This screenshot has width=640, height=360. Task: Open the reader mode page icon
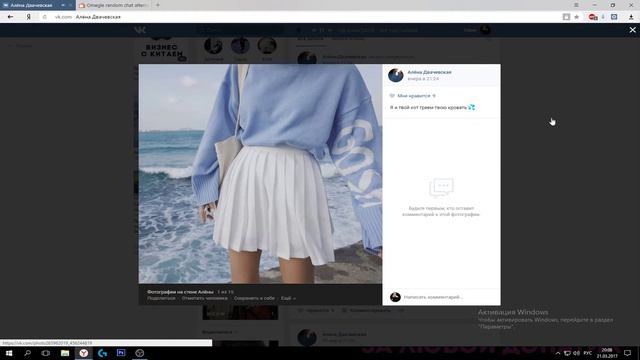(566, 17)
